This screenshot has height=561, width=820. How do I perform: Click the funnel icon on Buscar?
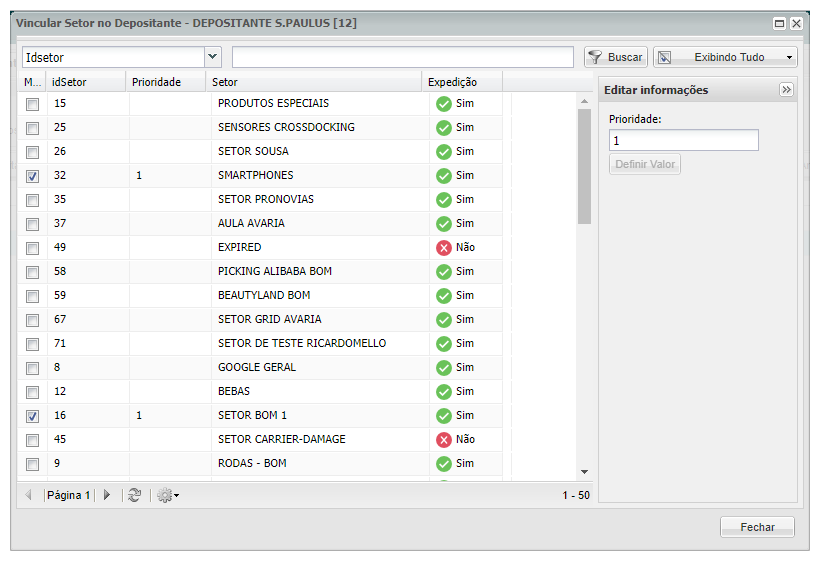pyautogui.click(x=595, y=57)
